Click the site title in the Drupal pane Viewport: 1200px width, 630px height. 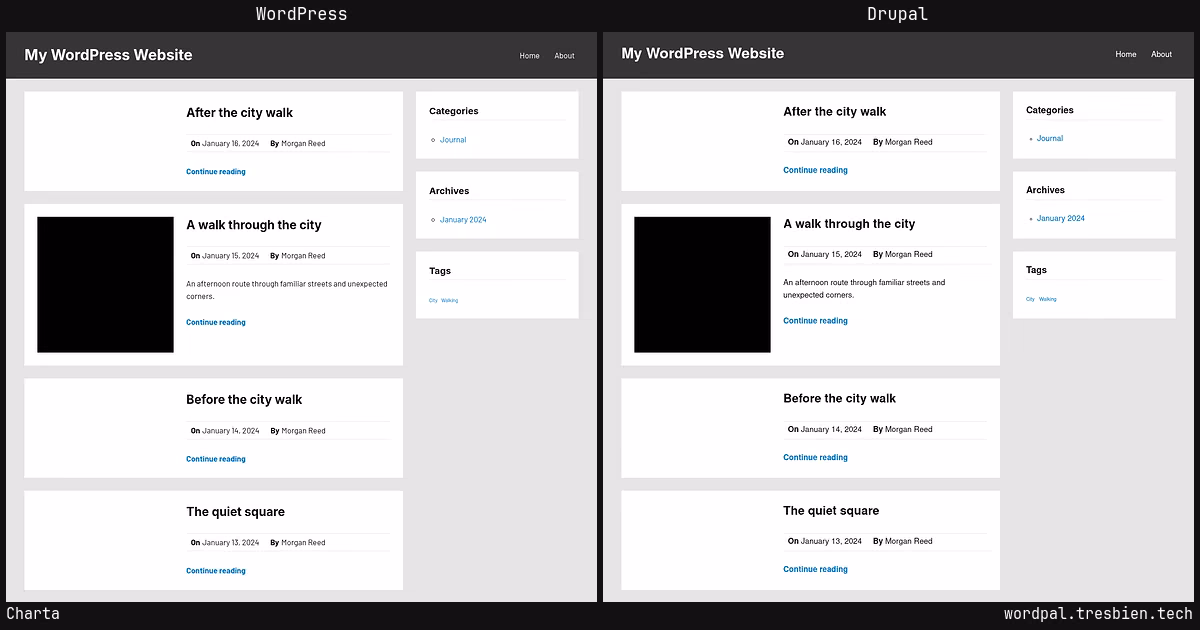click(703, 53)
